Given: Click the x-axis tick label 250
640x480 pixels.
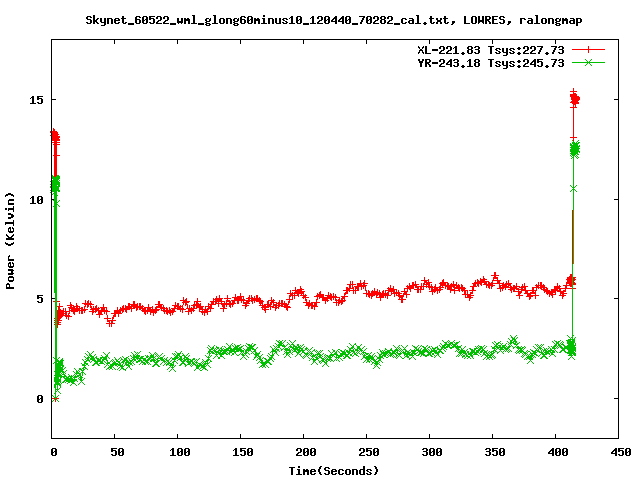Looking at the screenshot, I should pyautogui.click(x=369, y=452).
